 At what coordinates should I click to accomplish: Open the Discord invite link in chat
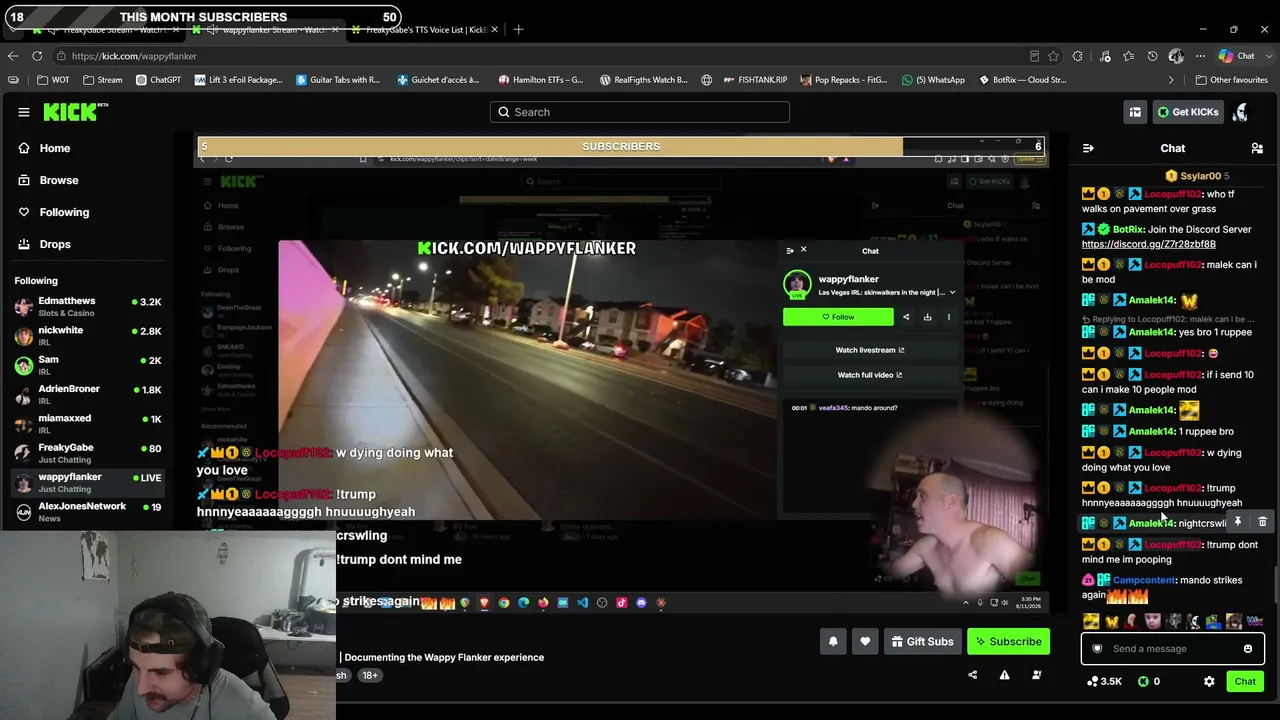pyautogui.click(x=1148, y=244)
